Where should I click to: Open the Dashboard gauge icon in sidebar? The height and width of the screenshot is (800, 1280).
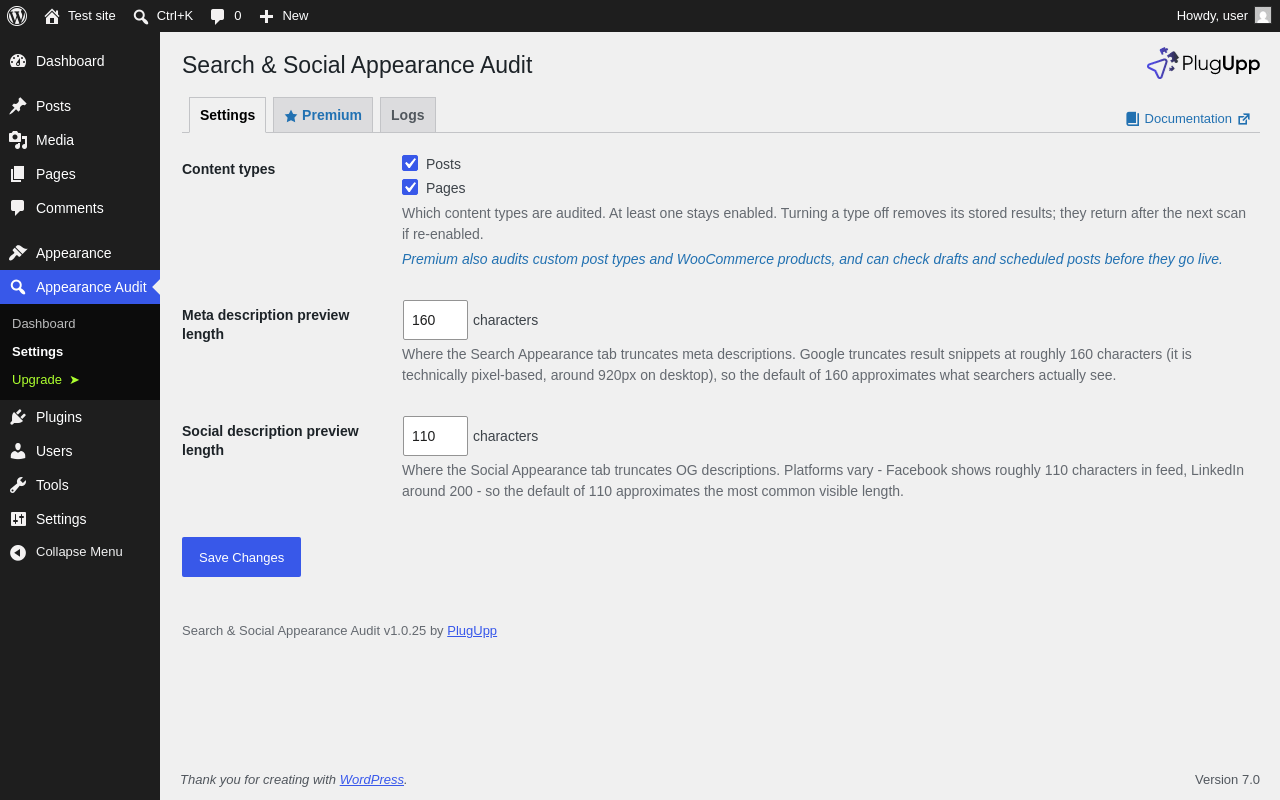click(x=18, y=61)
